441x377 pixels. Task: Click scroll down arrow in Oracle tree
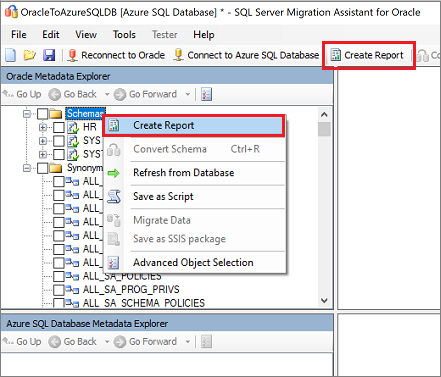click(x=324, y=300)
